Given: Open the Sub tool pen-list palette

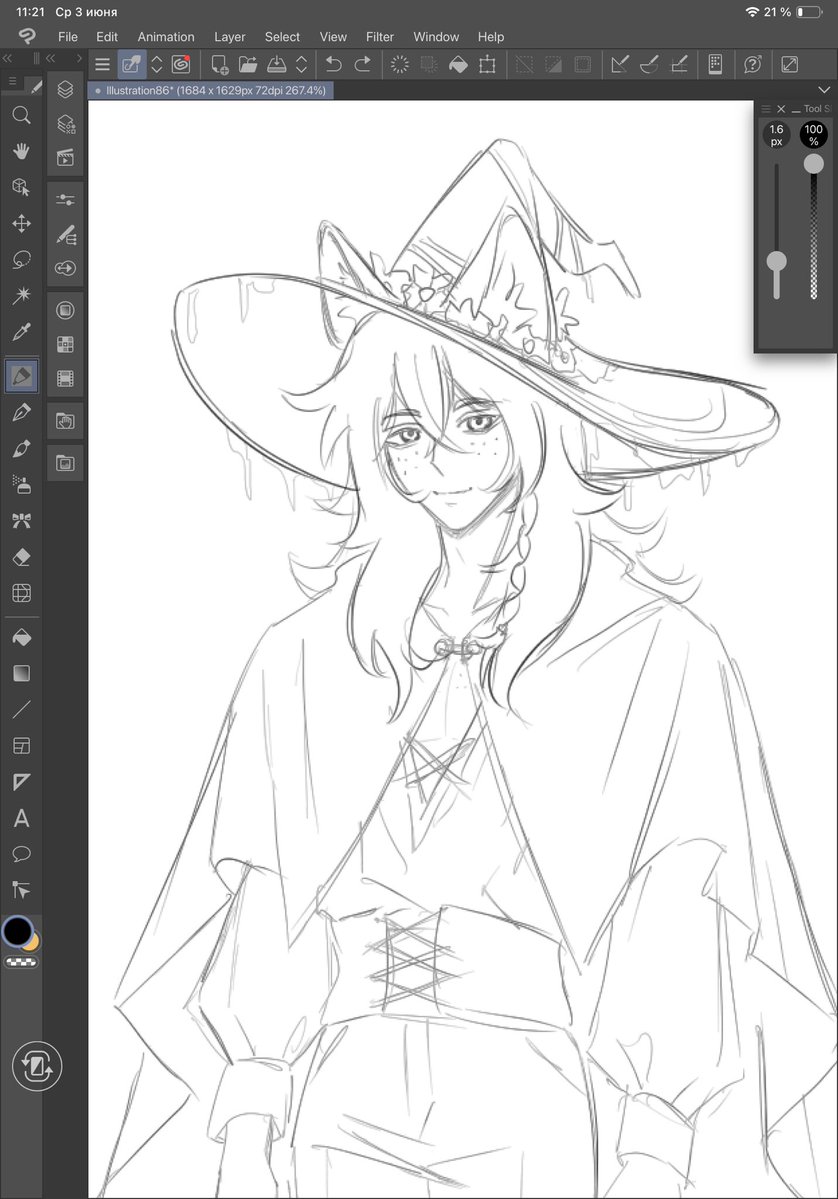Looking at the screenshot, I should (x=65, y=234).
